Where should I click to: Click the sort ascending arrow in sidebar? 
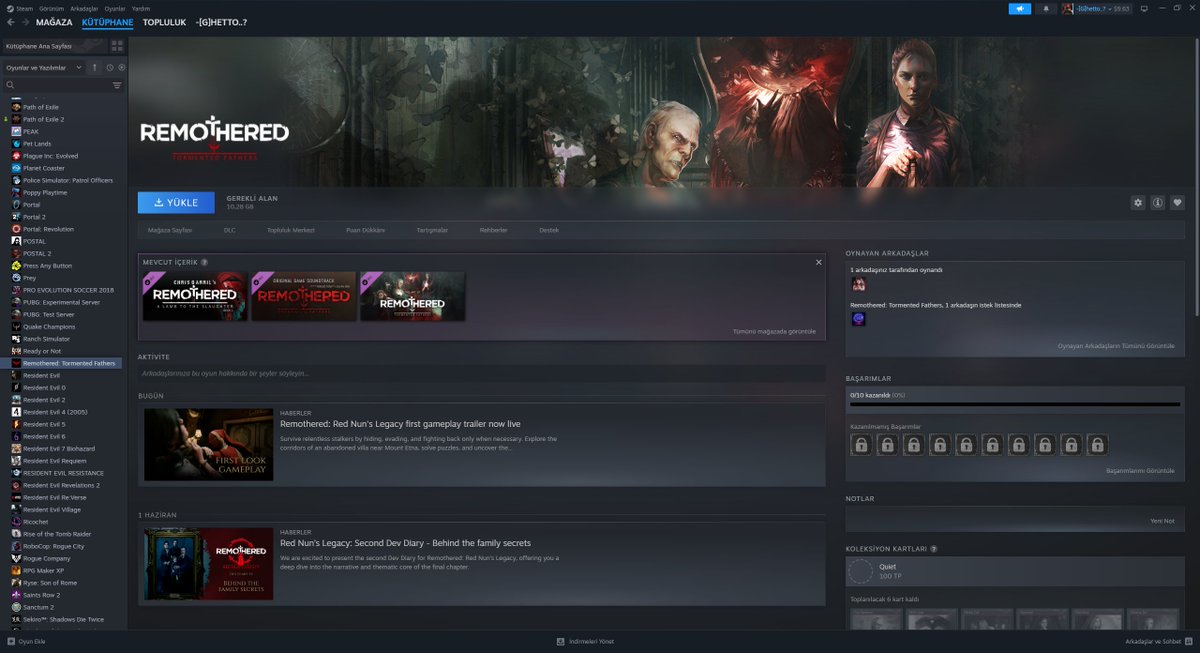pos(95,67)
